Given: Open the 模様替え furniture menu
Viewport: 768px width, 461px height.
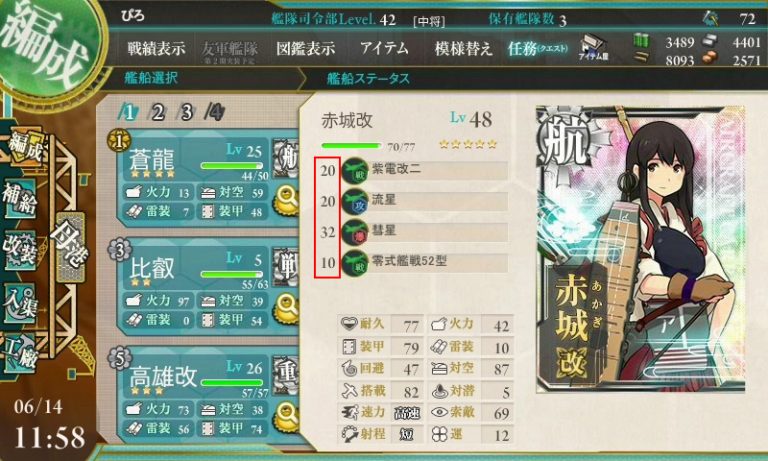Looking at the screenshot, I should click(x=463, y=49).
